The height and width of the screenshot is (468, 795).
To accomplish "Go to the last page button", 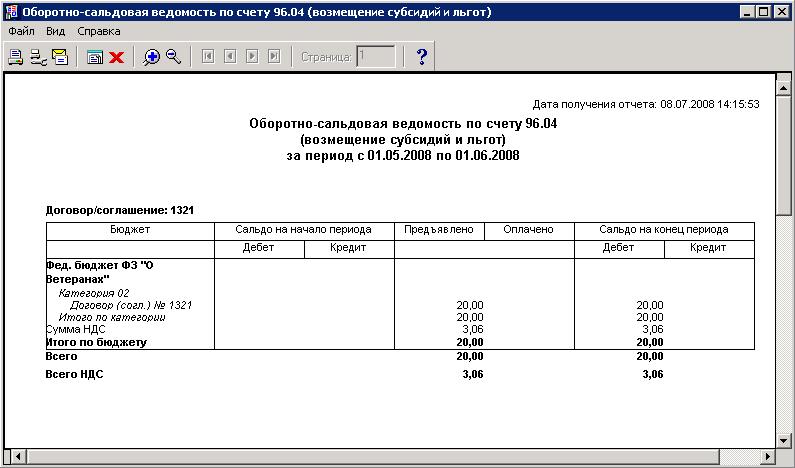I will (x=274, y=57).
